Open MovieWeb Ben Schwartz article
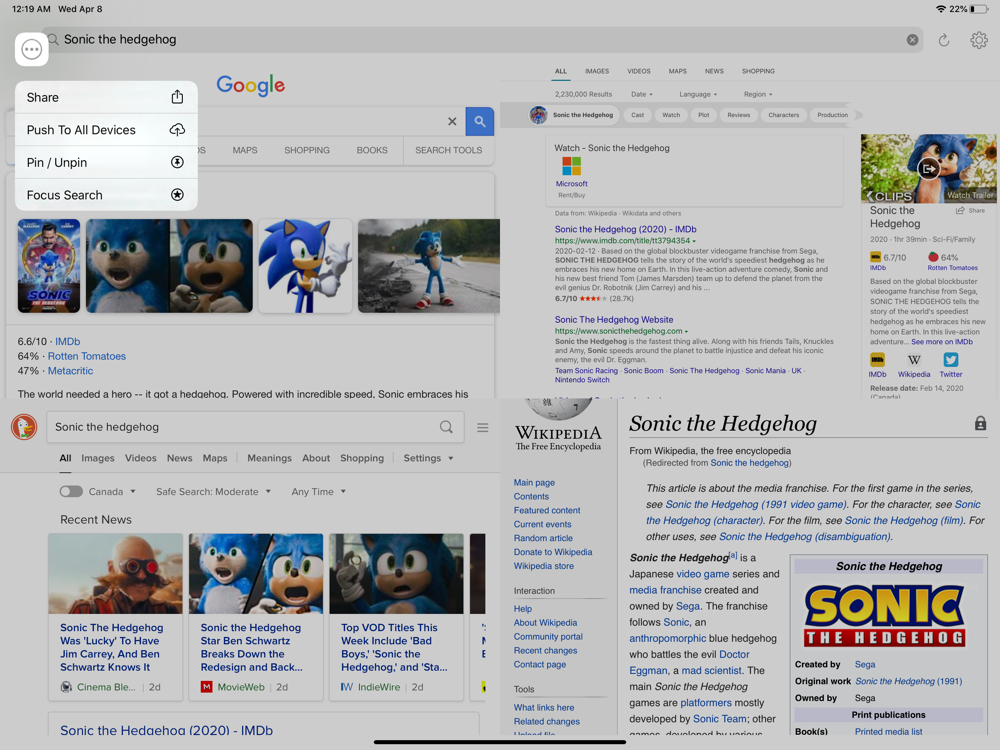The height and width of the screenshot is (750, 1000). [x=256, y=617]
